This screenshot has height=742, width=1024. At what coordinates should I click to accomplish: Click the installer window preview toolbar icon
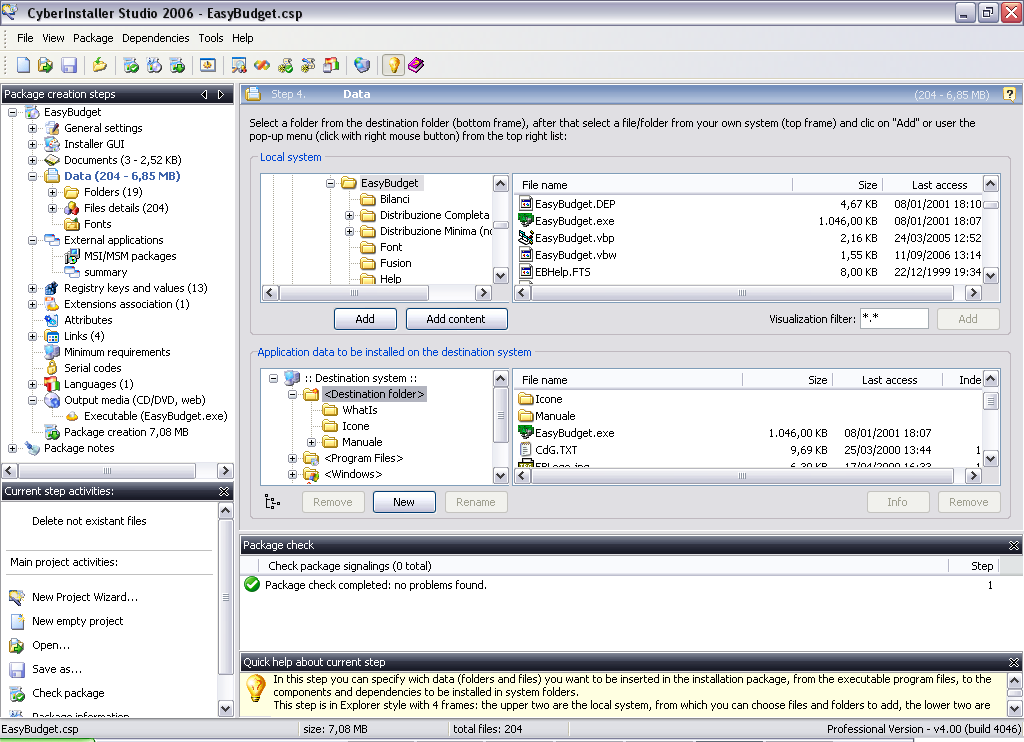tap(208, 65)
